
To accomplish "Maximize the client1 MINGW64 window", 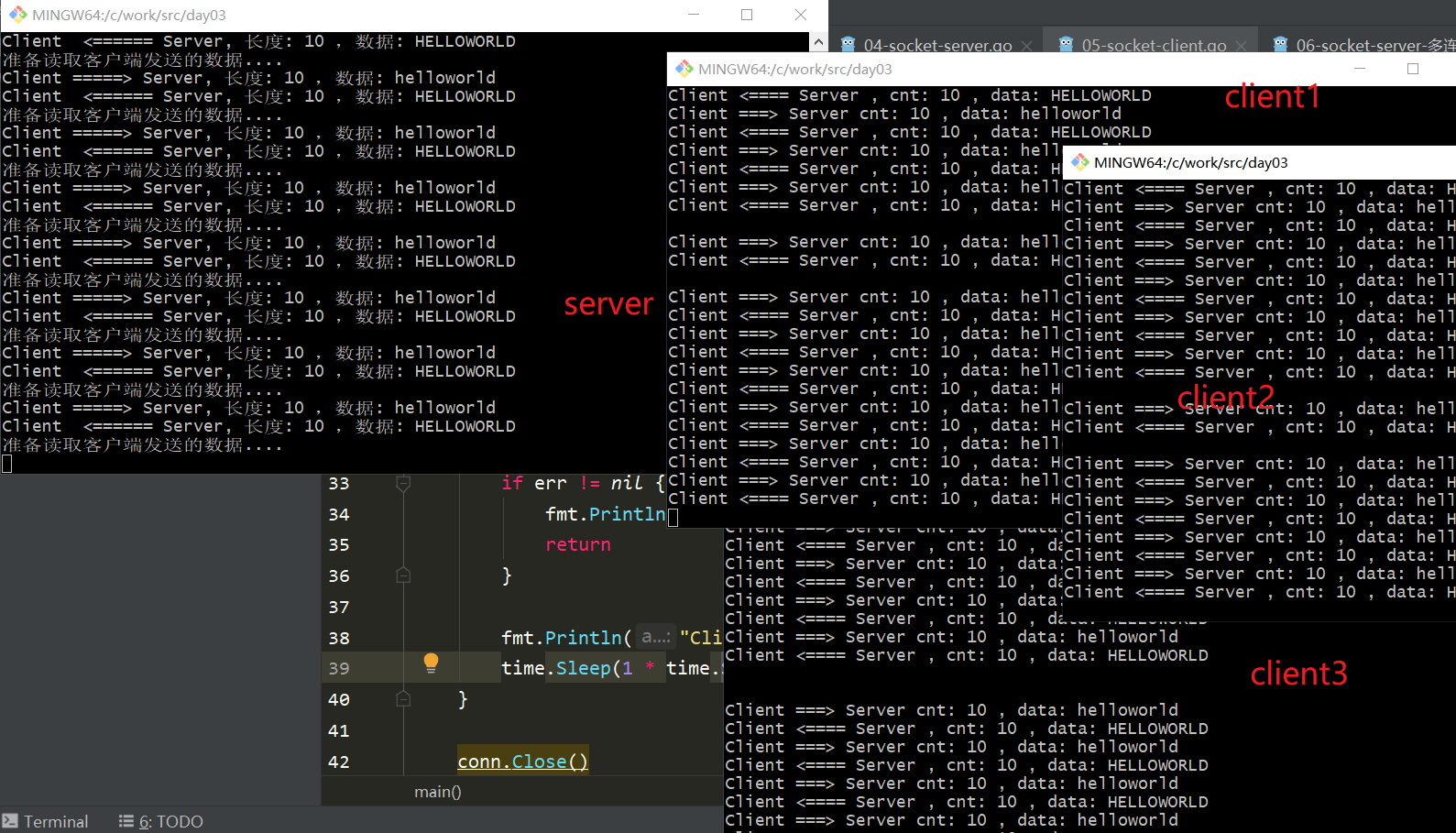I will 1413,69.
